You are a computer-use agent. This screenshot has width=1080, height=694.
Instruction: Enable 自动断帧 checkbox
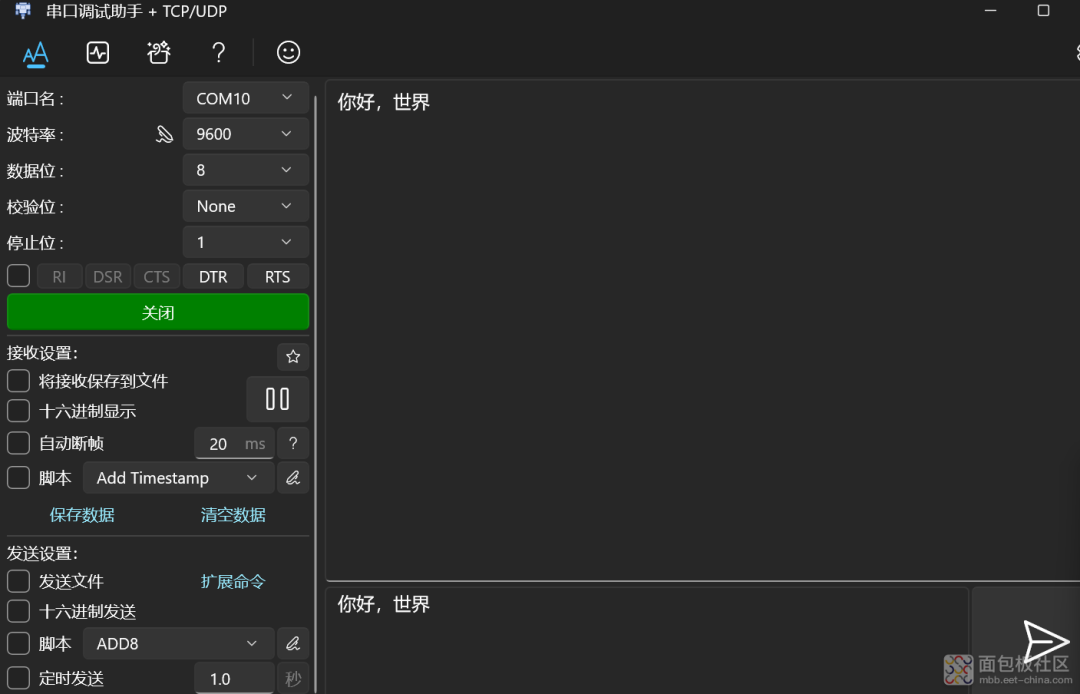19,443
